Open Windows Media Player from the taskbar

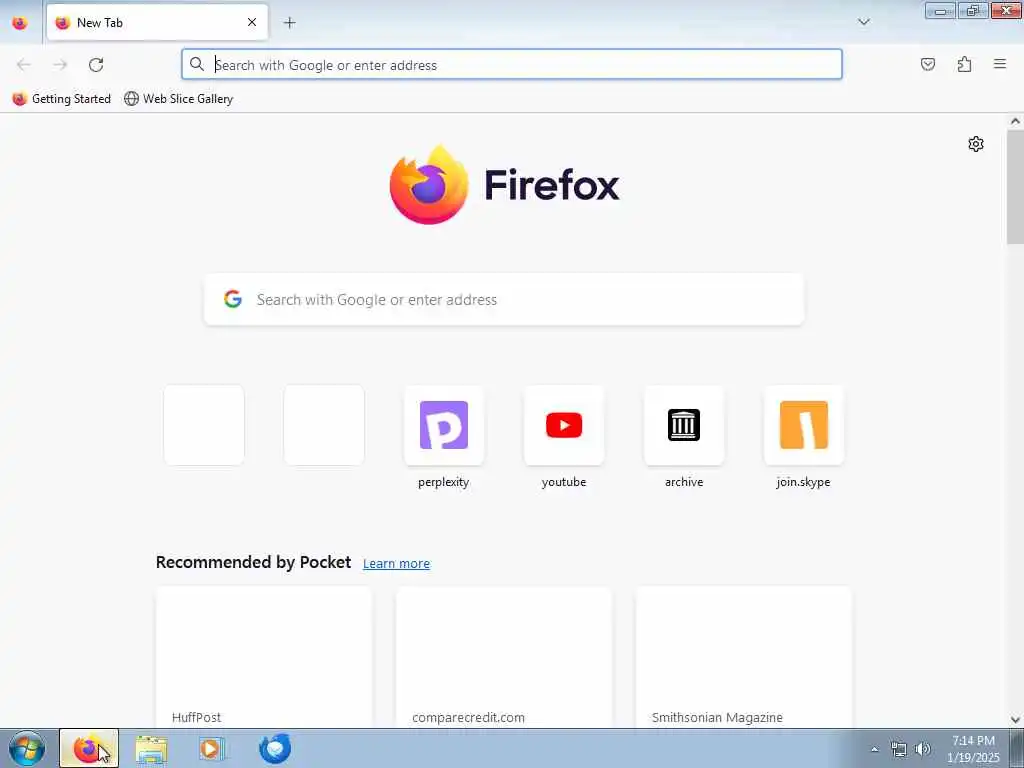click(x=212, y=749)
